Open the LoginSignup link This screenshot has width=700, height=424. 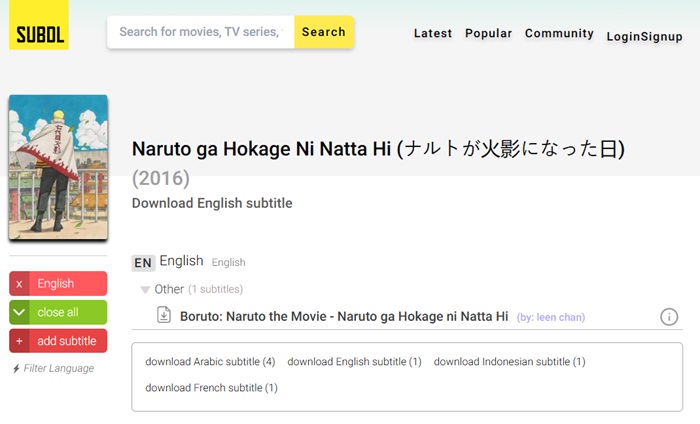pyautogui.click(x=644, y=37)
